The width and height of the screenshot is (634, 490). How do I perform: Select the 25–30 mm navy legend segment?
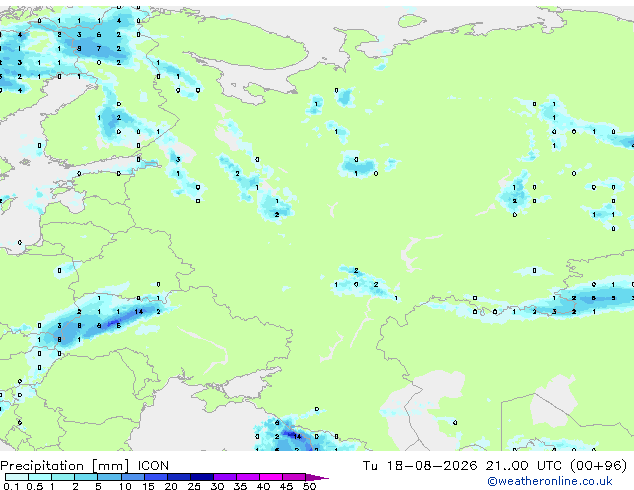click(202, 477)
